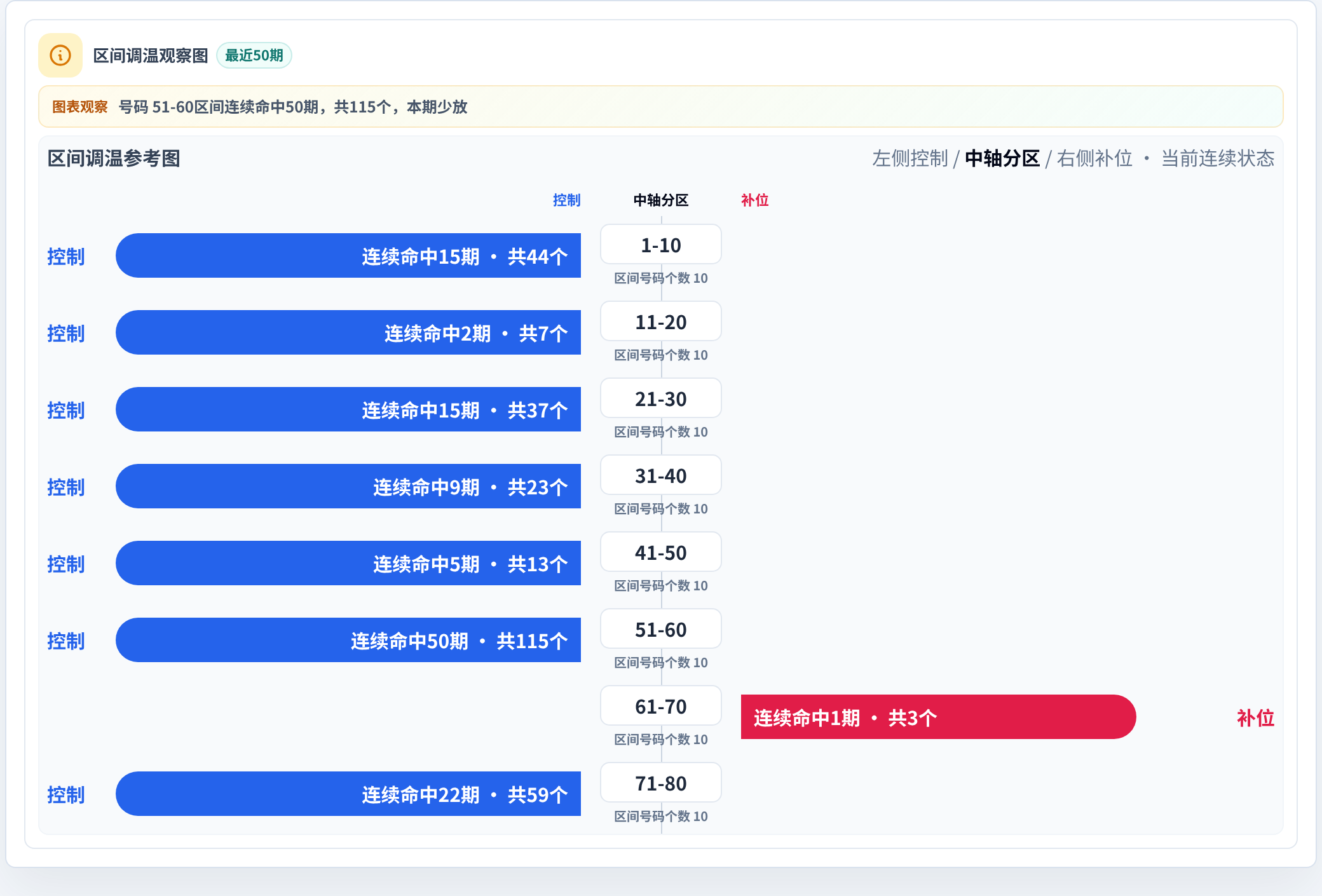The image size is (1322, 896).
Task: Click 区间号码个数 10 under 41-50
Action: [x=661, y=585]
